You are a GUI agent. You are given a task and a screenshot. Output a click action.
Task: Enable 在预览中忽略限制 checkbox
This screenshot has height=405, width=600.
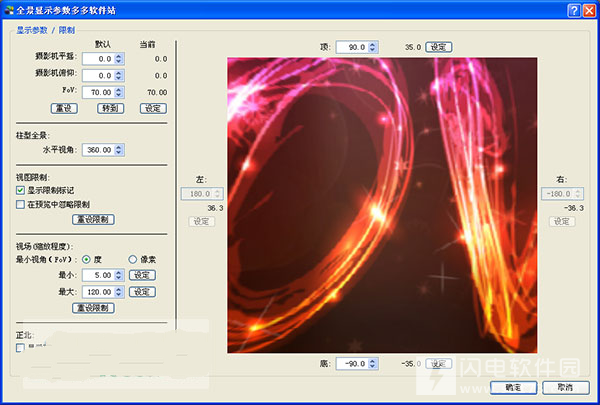[20, 204]
